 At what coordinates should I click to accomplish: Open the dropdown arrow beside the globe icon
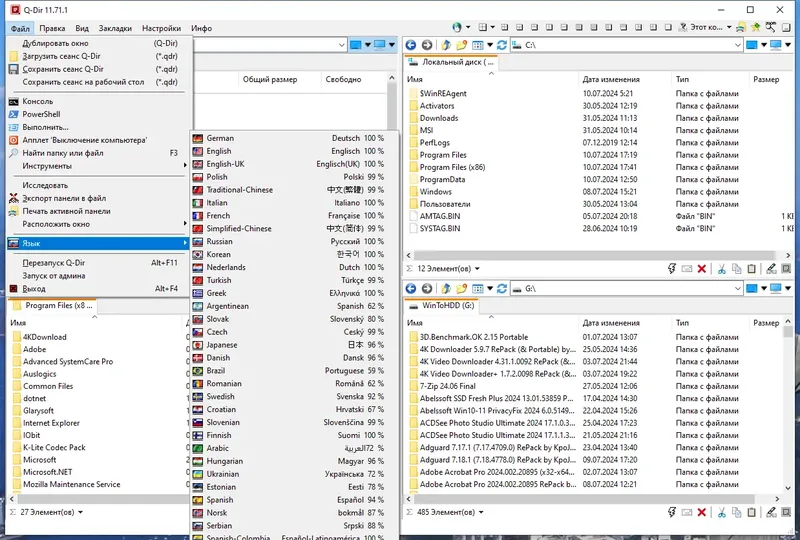468,27
